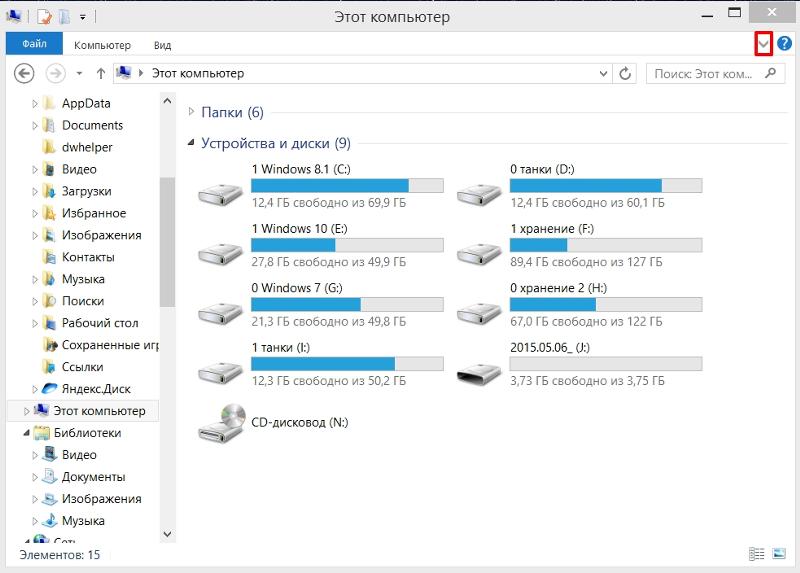This screenshot has width=800, height=573.
Task: Click the text 12,4 ГБ свободно из 69,9 ГБ
Action: coord(329,203)
